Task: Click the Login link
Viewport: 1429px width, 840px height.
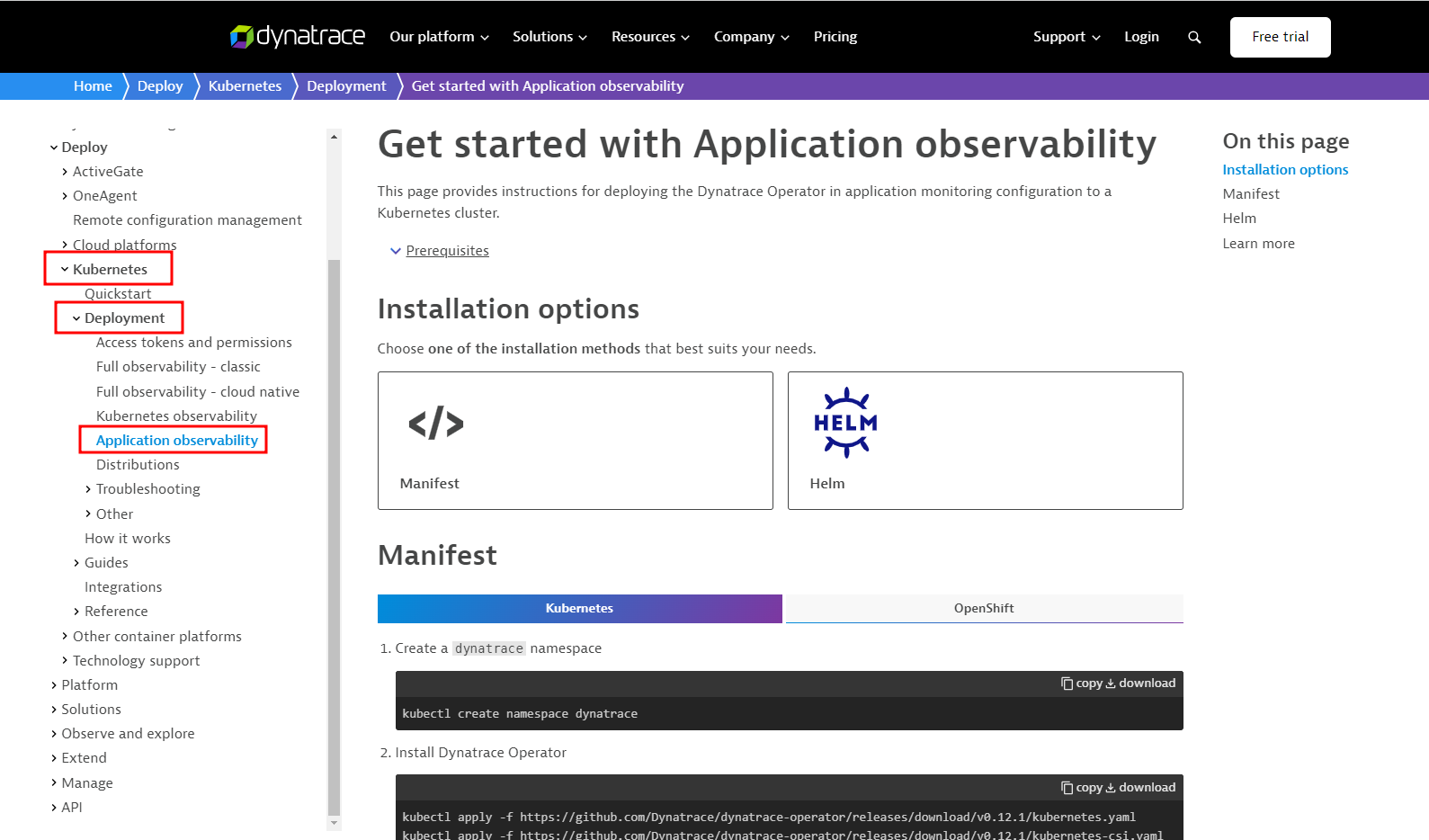Action: click(1141, 37)
